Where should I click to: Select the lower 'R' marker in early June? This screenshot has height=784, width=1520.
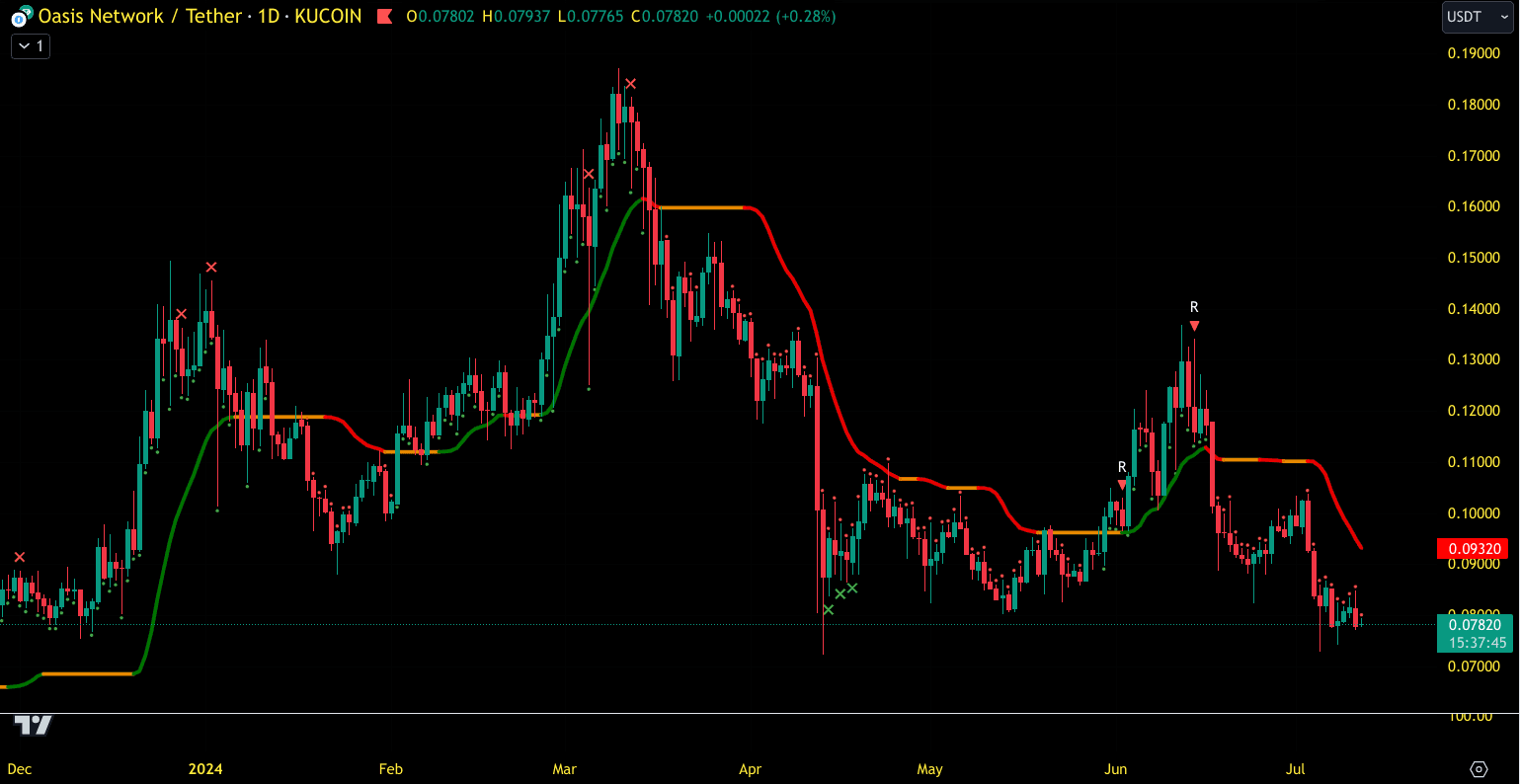click(x=1122, y=466)
